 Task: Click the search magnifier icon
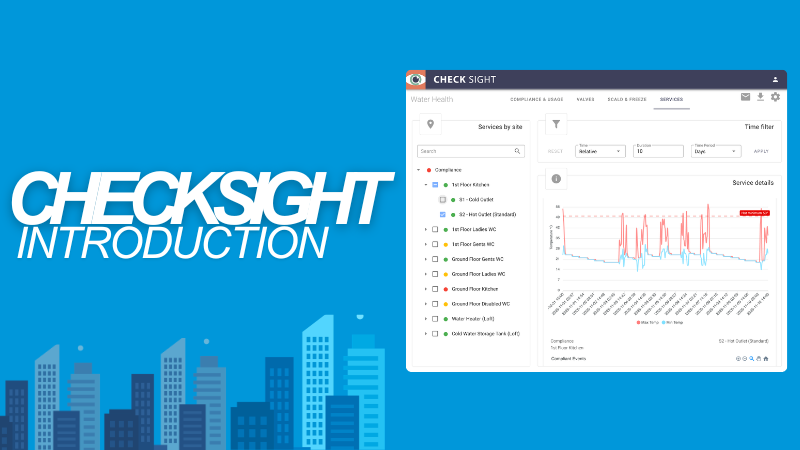point(518,151)
